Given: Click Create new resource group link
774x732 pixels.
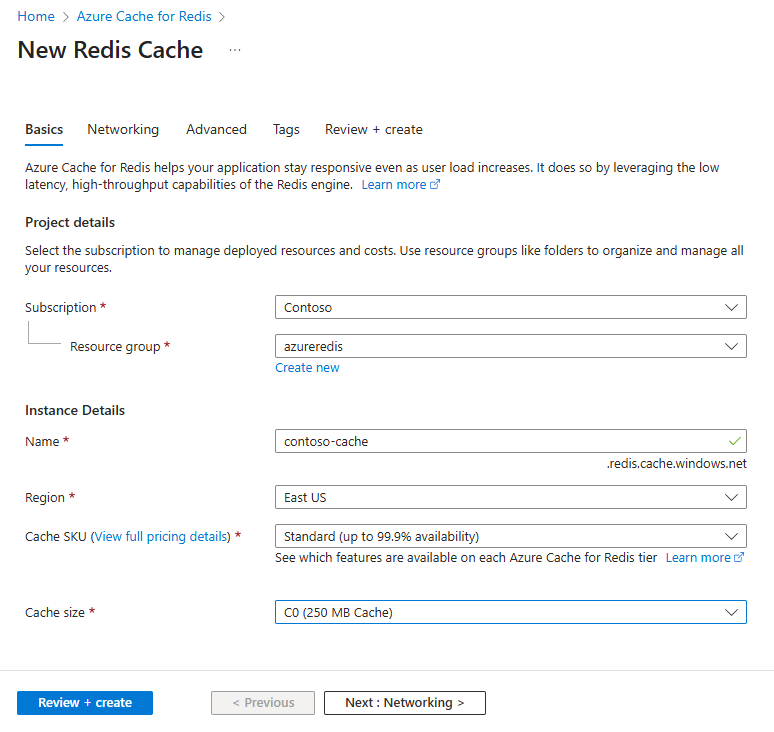Looking at the screenshot, I should pos(307,368).
